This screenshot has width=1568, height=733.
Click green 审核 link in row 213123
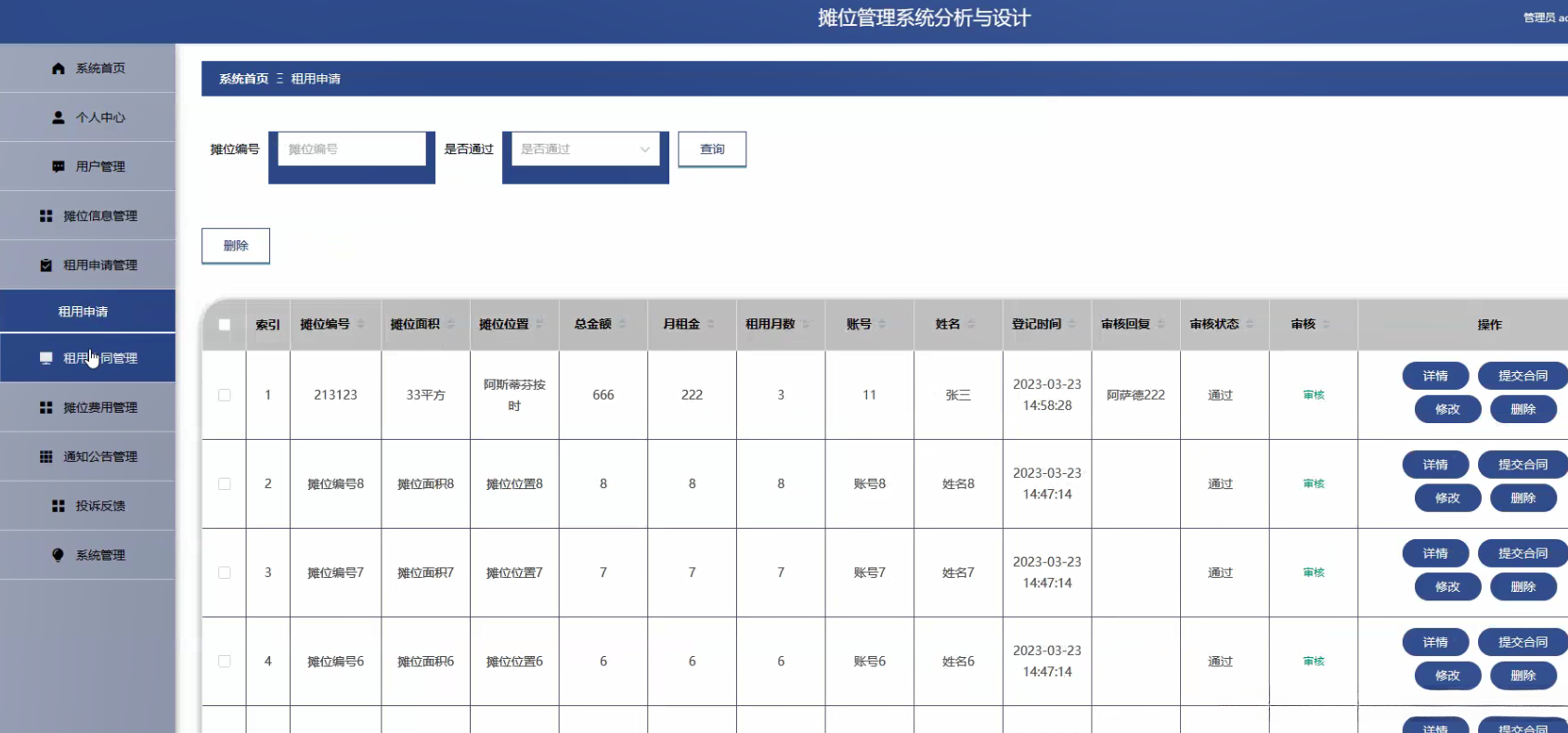coord(1314,395)
